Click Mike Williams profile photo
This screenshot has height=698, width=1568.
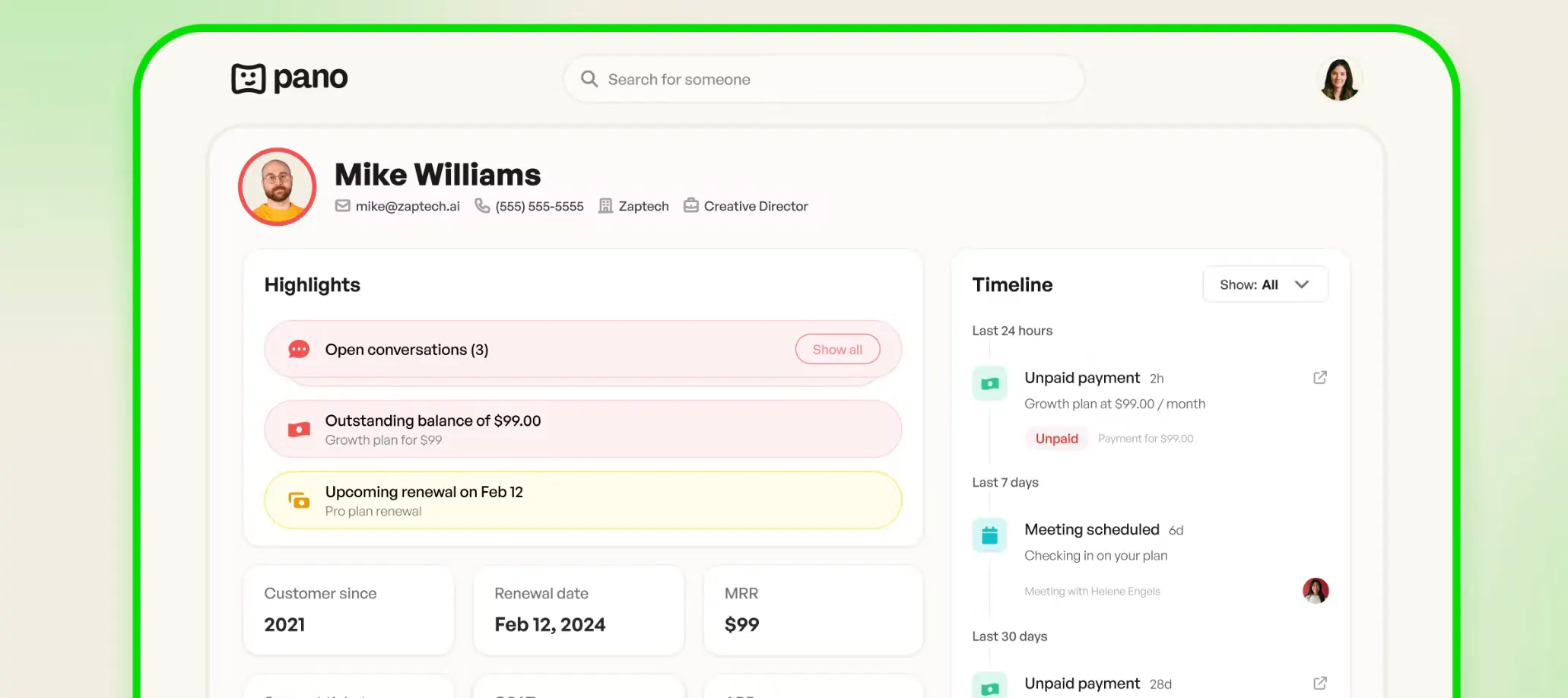[278, 186]
